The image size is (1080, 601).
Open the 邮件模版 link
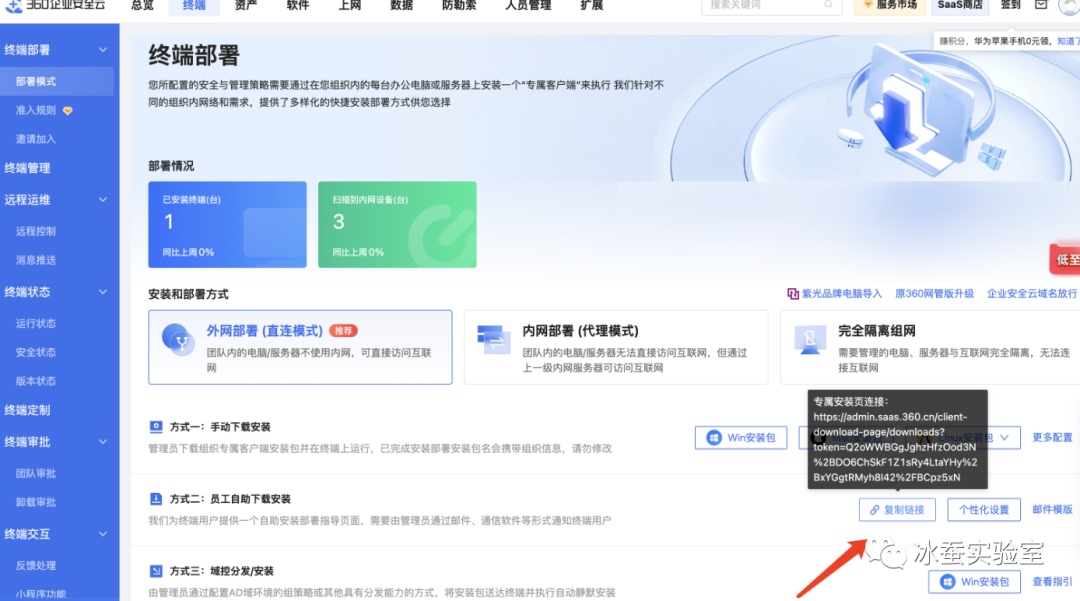pyautogui.click(x=1052, y=509)
